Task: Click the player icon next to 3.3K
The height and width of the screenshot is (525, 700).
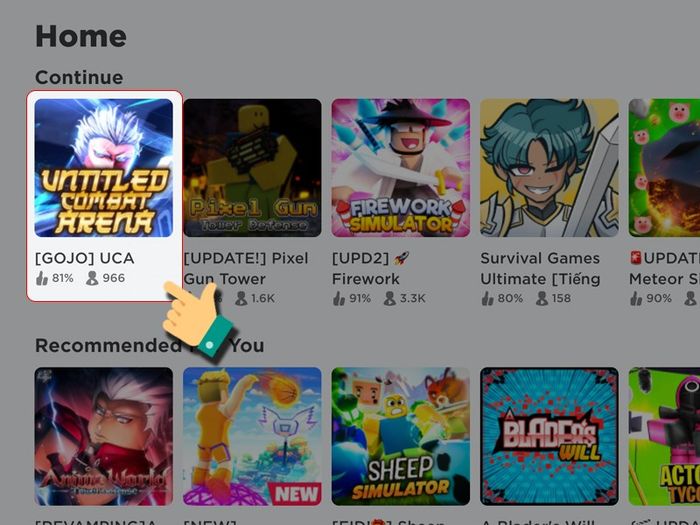Action: click(x=390, y=298)
